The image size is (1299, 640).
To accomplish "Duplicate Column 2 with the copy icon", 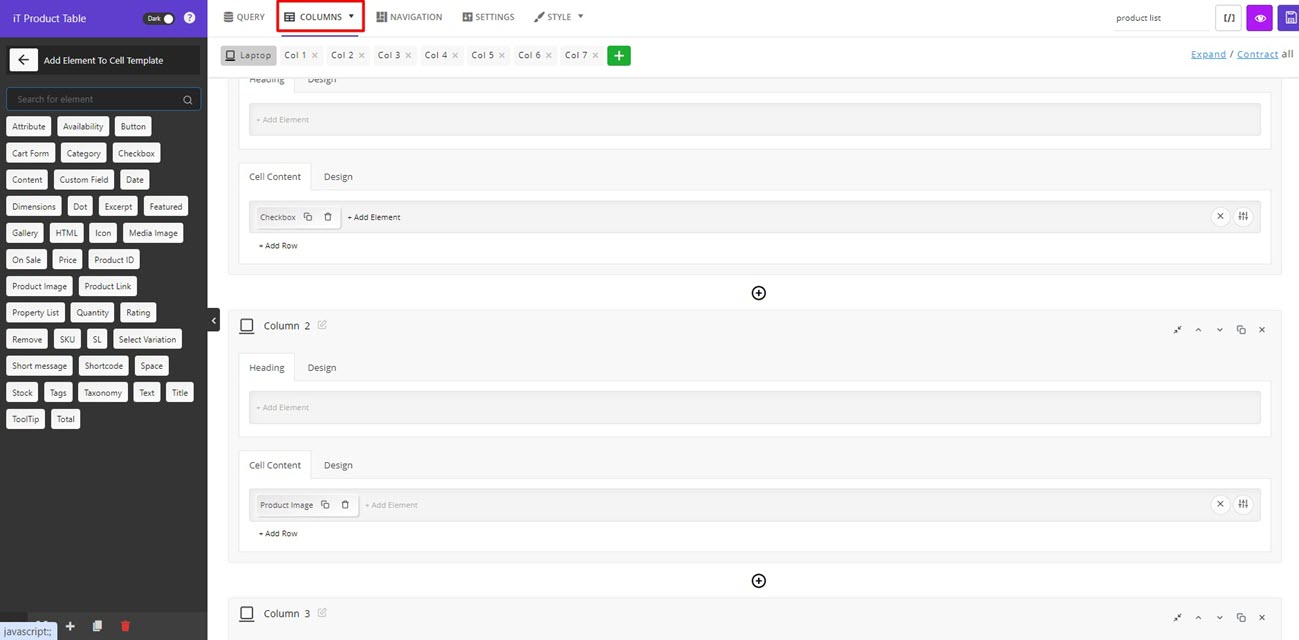I will click(x=1241, y=330).
